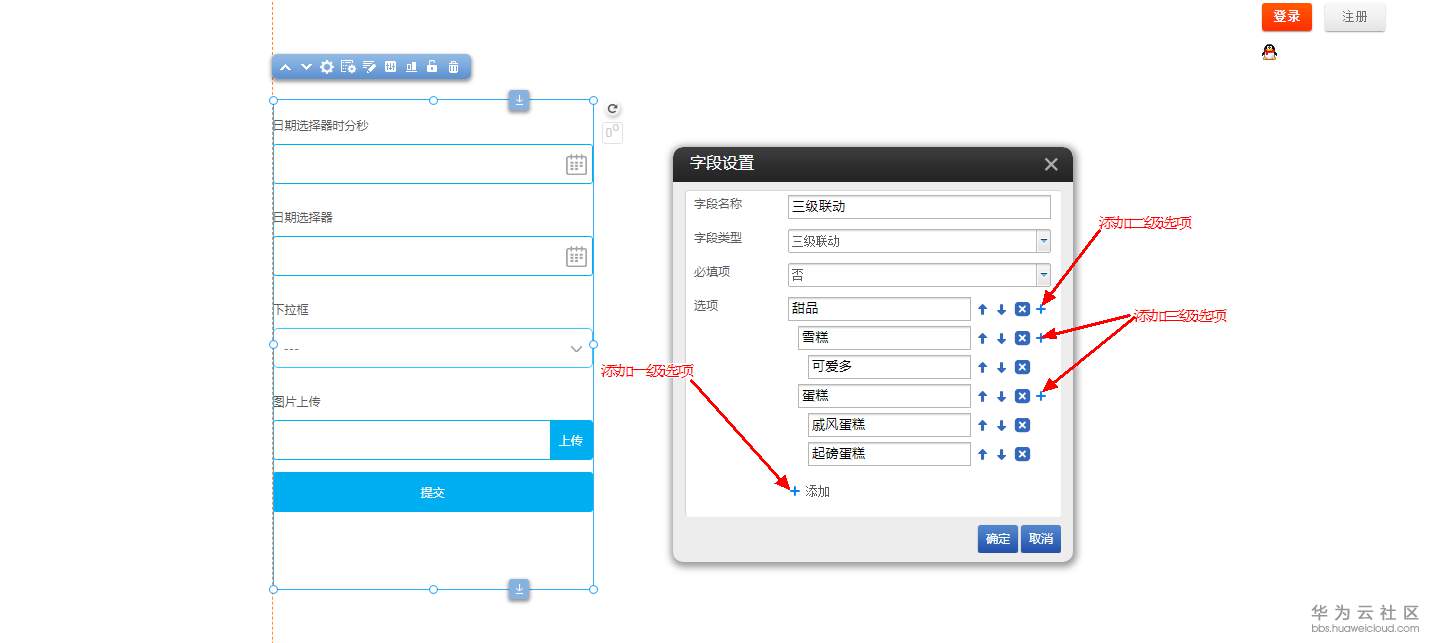
Task: Click the image upload text field
Action: 412,440
